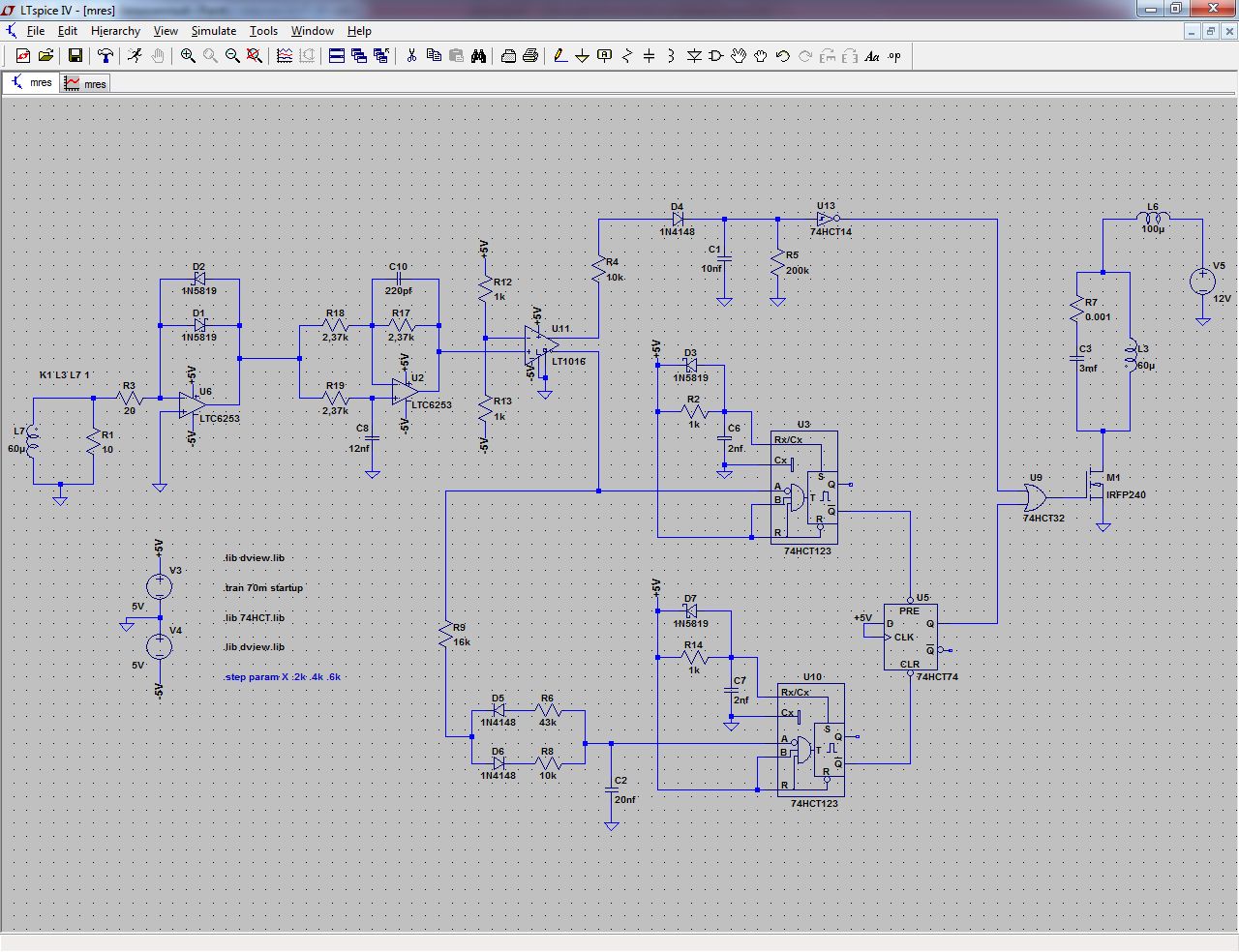Open the File menu
Viewport: 1239px width, 952px height.
pos(36,31)
